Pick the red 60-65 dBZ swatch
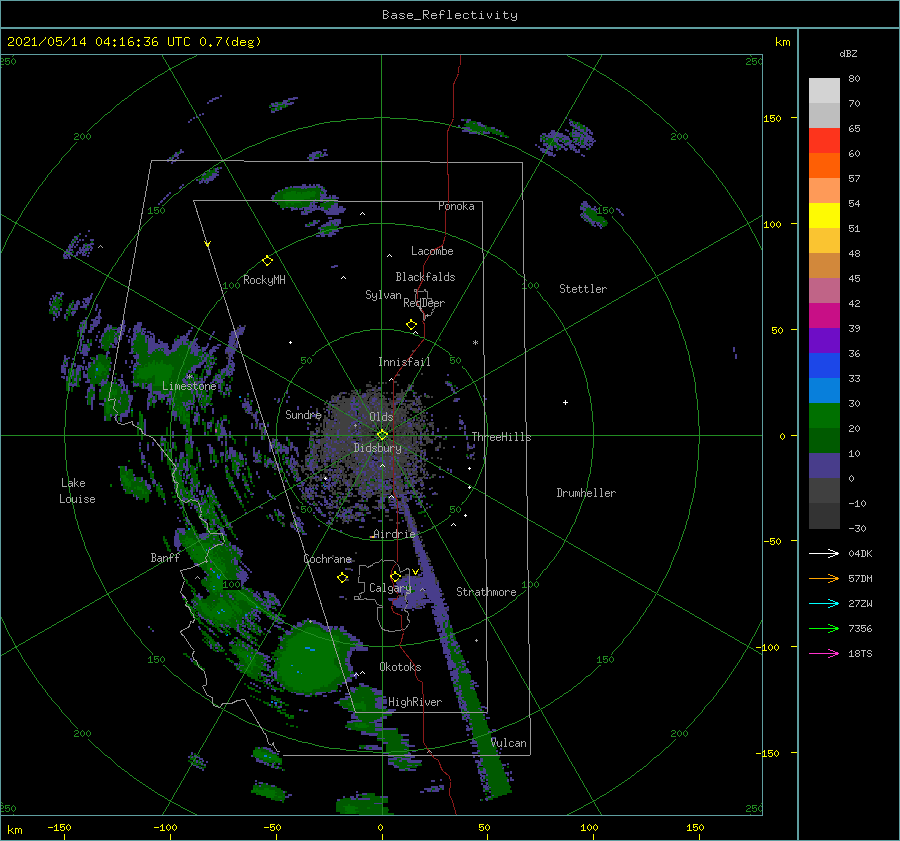 click(x=824, y=141)
